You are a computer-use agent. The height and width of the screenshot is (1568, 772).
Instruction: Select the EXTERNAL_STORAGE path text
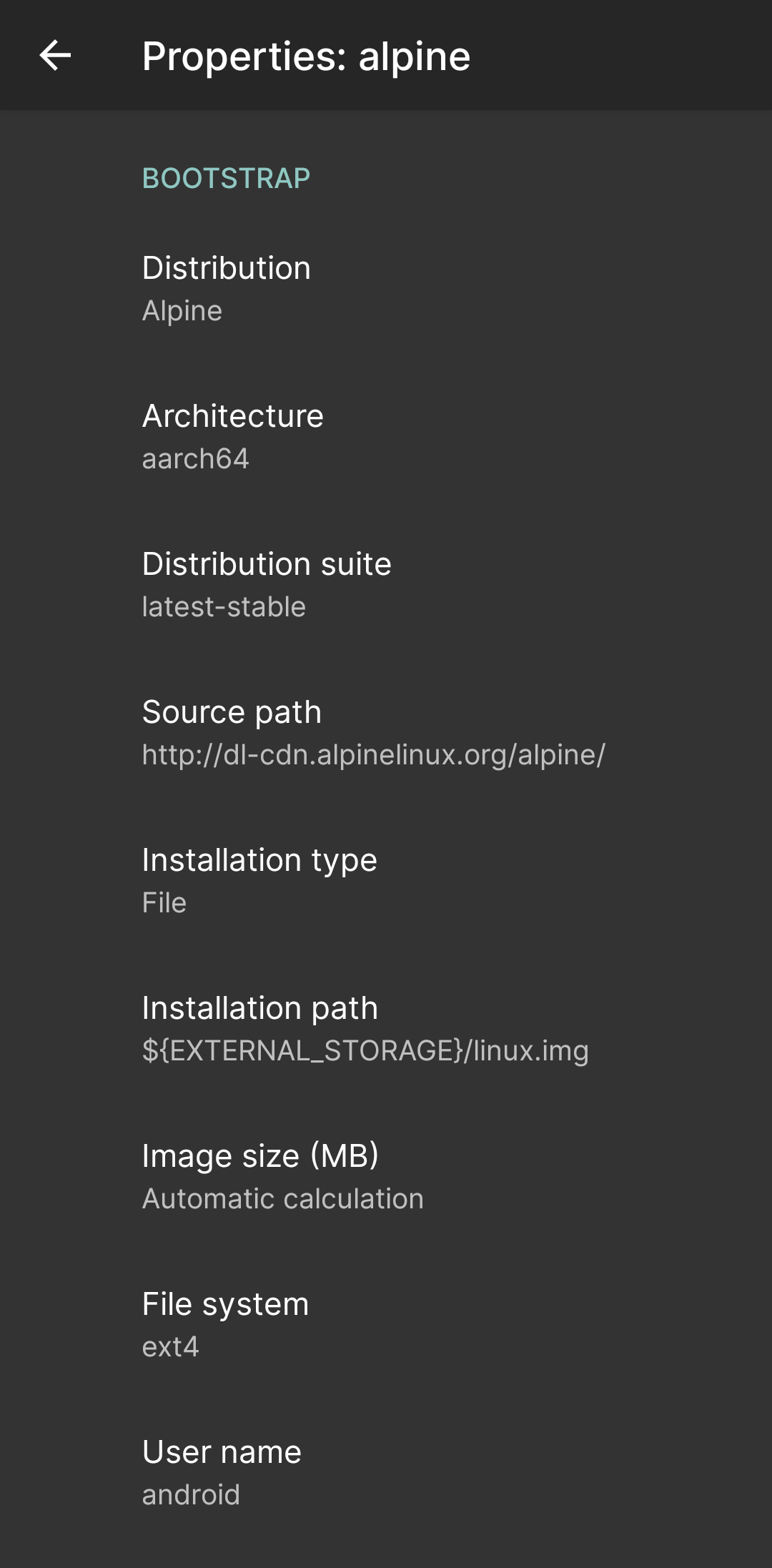(365, 1050)
